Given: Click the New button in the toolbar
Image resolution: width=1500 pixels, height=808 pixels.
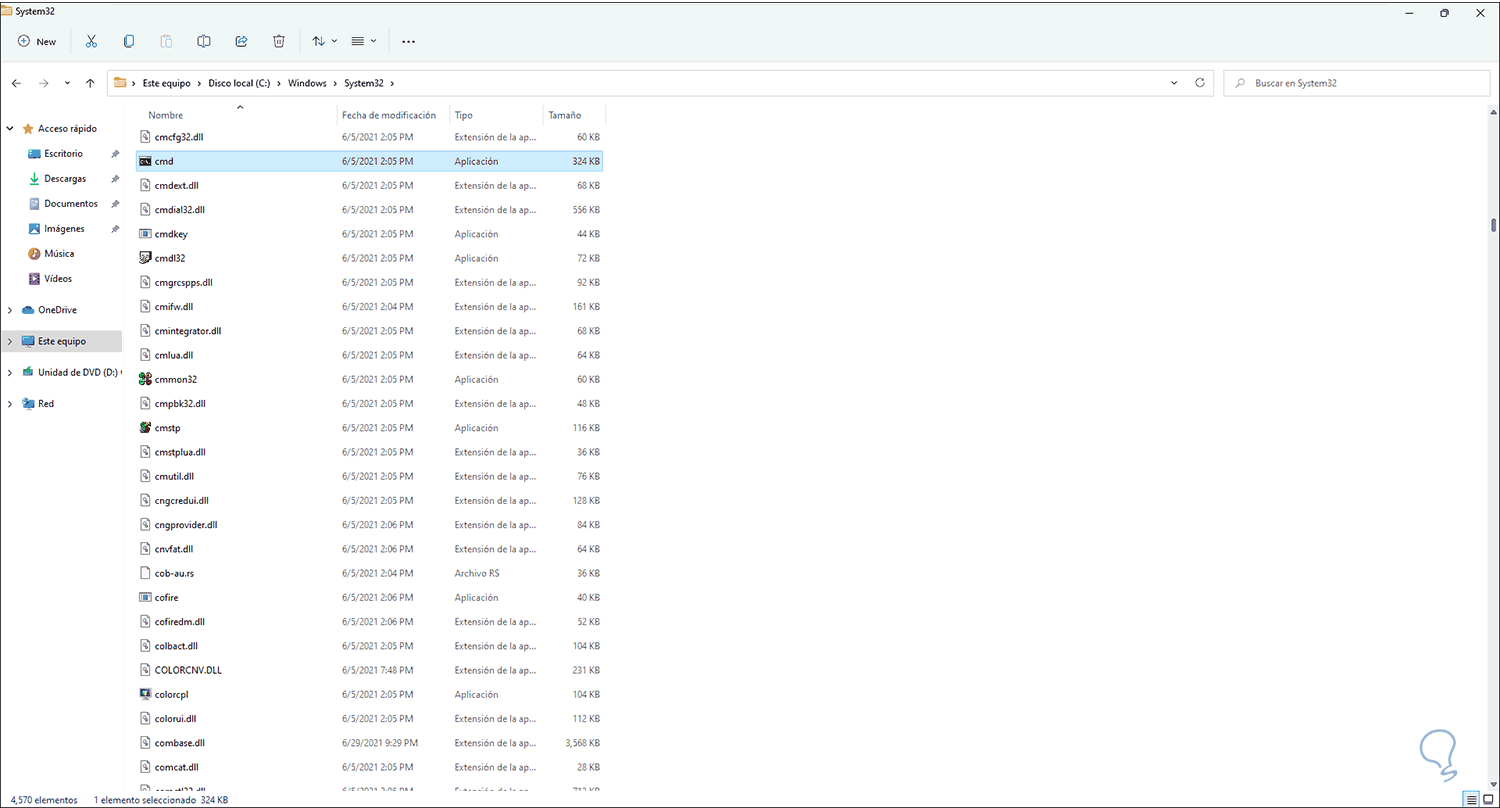Looking at the screenshot, I should point(38,41).
